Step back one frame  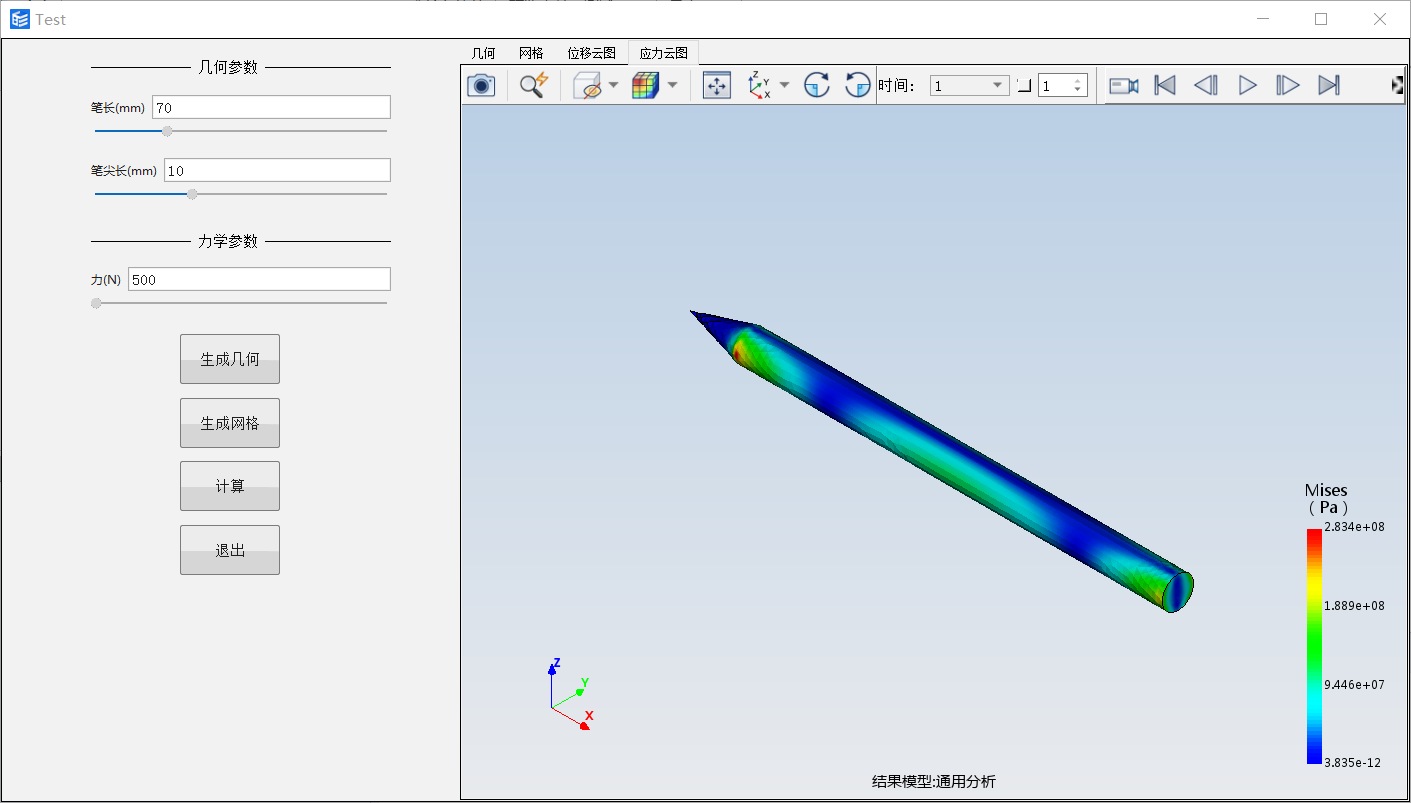[1206, 86]
